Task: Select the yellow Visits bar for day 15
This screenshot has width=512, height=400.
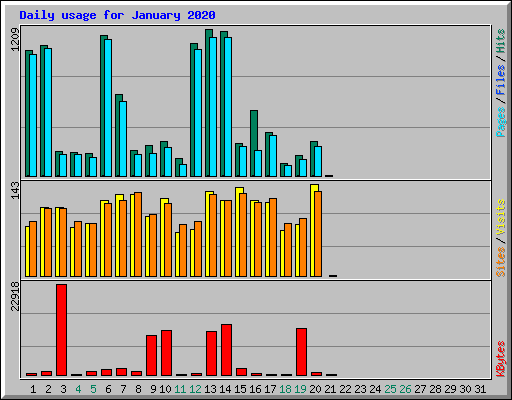Action: pos(238,232)
